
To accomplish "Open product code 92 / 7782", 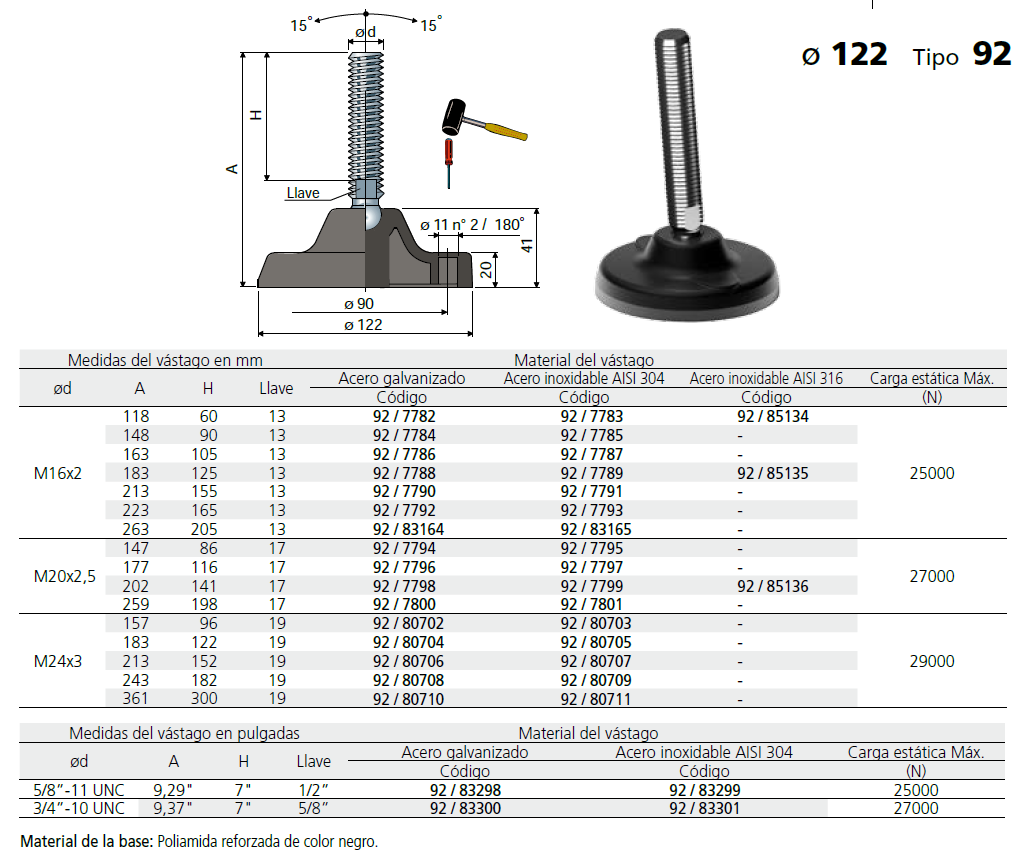I will 404,417.
